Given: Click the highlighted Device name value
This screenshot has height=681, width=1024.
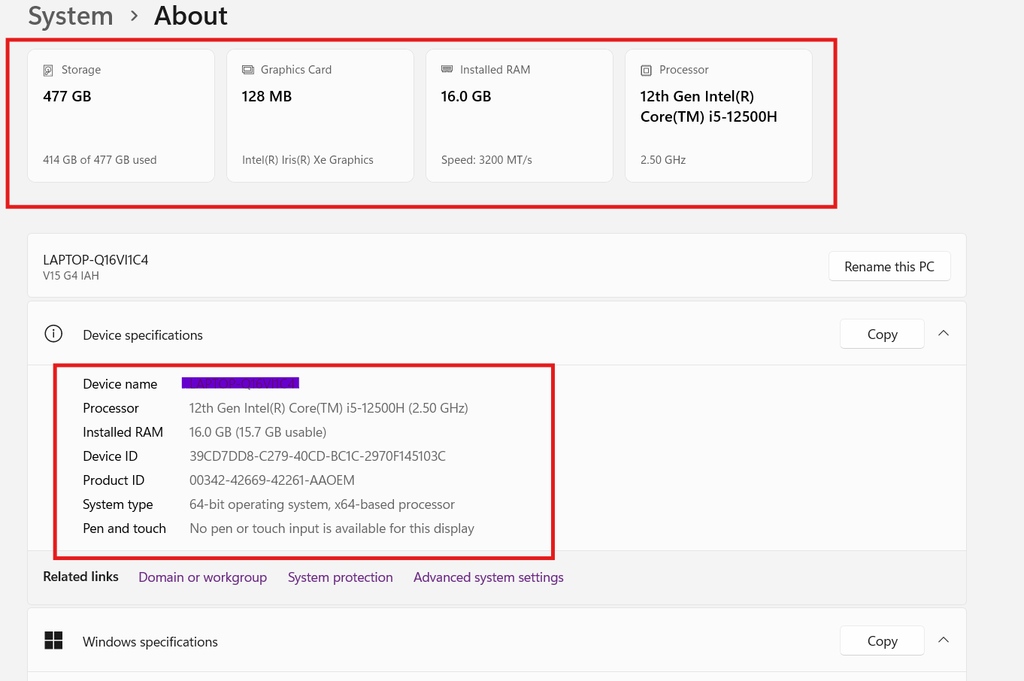Looking at the screenshot, I should [x=240, y=383].
